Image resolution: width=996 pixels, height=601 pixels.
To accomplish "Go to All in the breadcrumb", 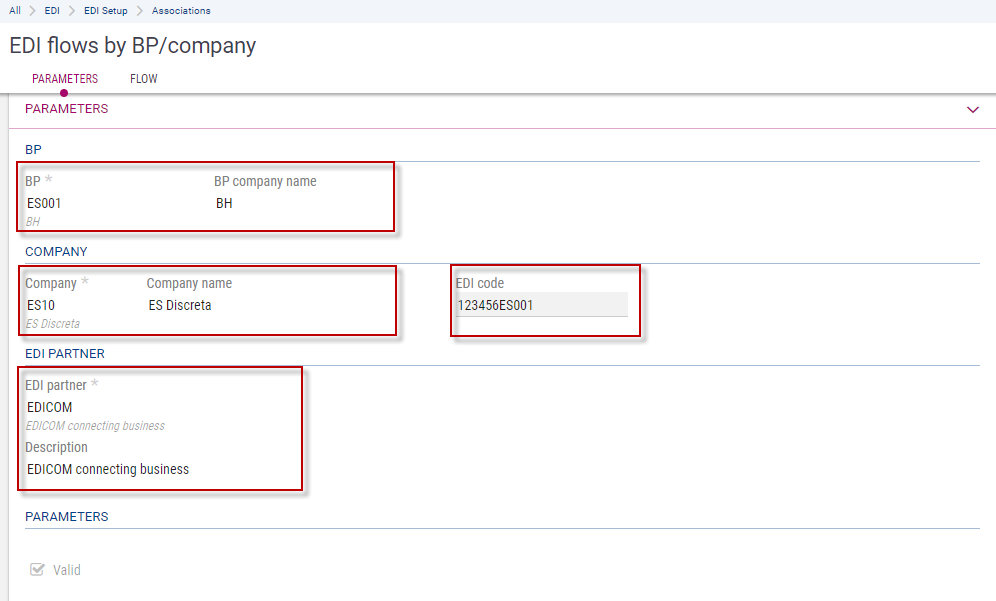I will point(15,11).
